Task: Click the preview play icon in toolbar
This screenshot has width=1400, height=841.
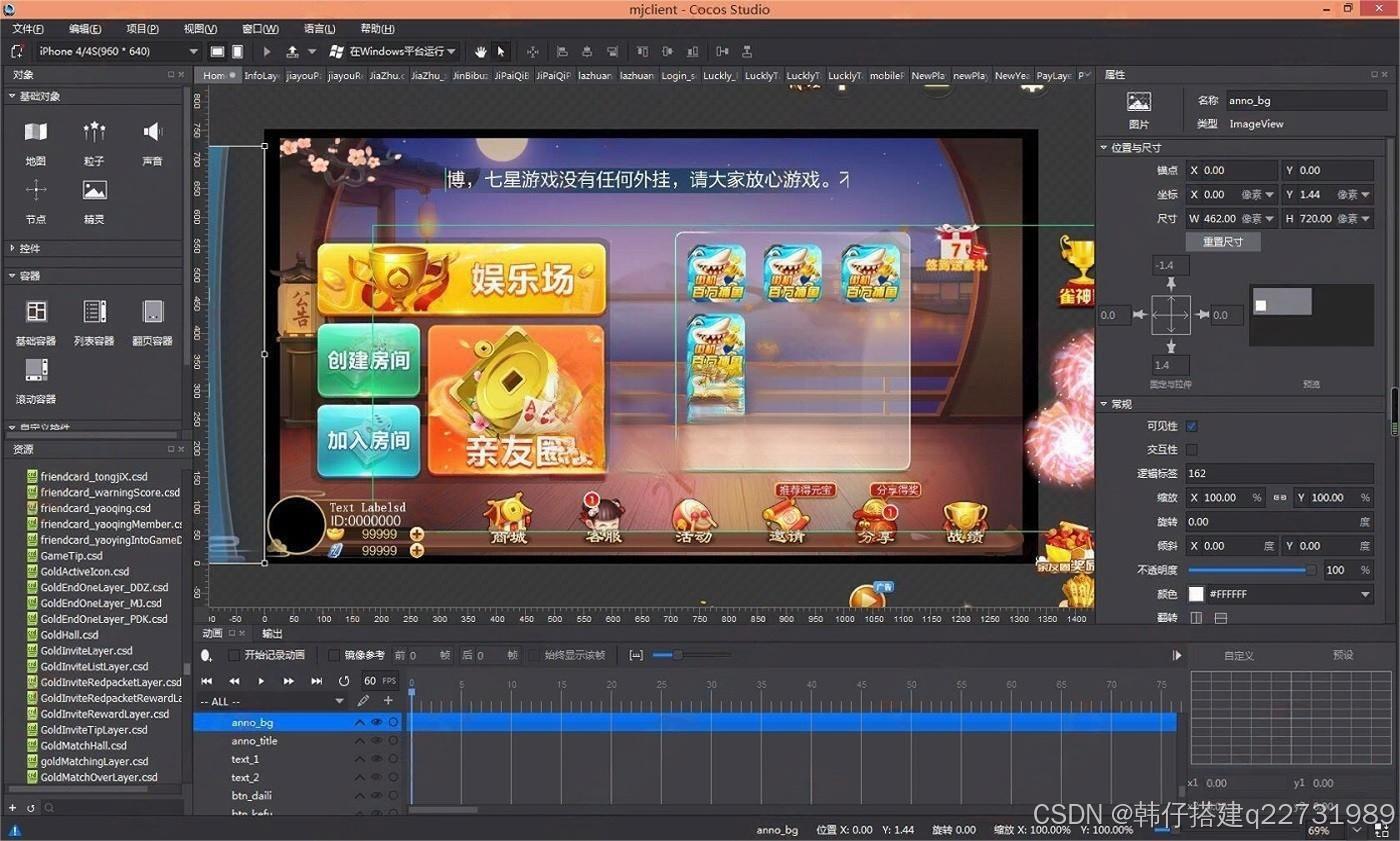Action: (267, 51)
